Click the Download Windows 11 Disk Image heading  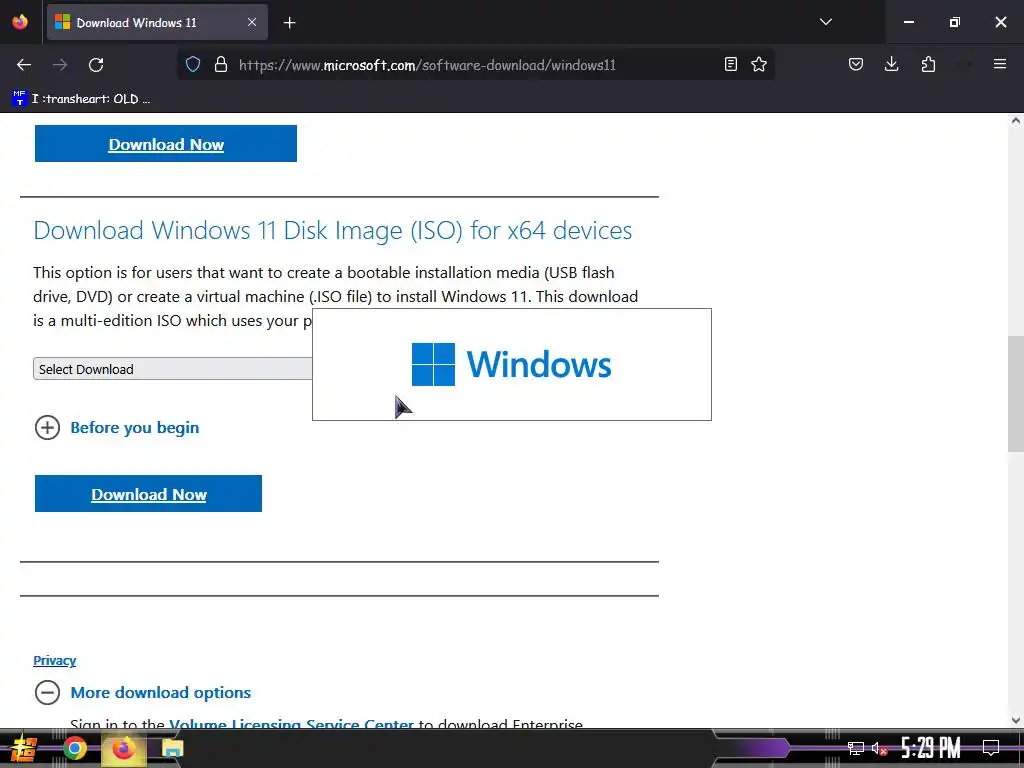pos(332,231)
